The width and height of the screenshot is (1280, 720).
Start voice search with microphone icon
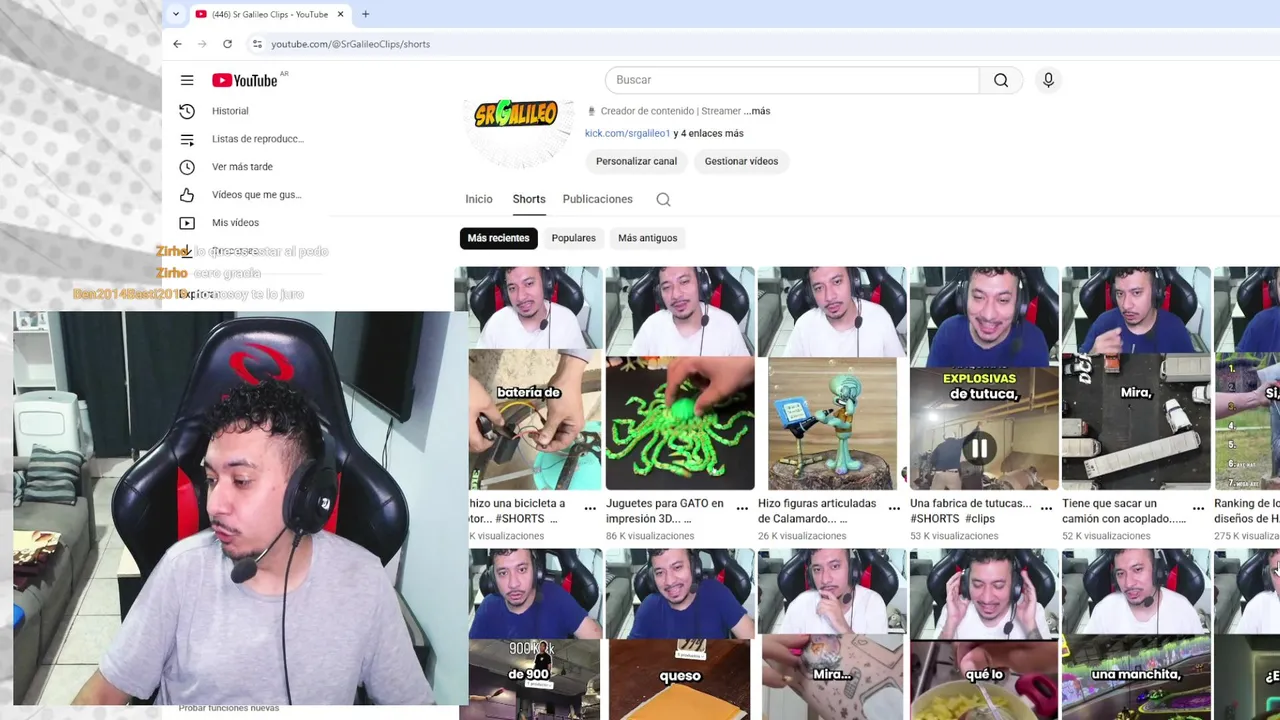coord(1048,80)
